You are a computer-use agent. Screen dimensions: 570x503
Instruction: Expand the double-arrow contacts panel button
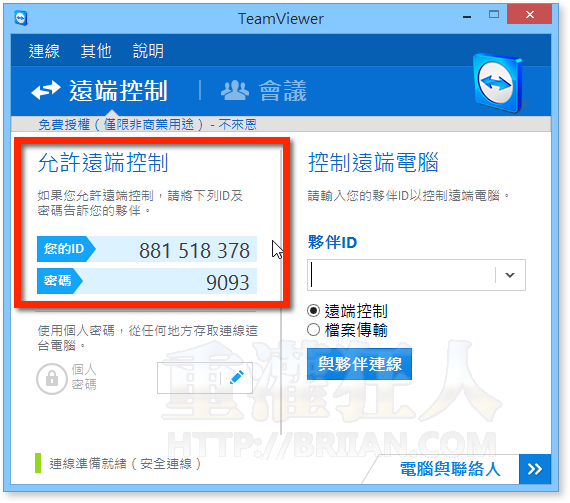coord(535,469)
